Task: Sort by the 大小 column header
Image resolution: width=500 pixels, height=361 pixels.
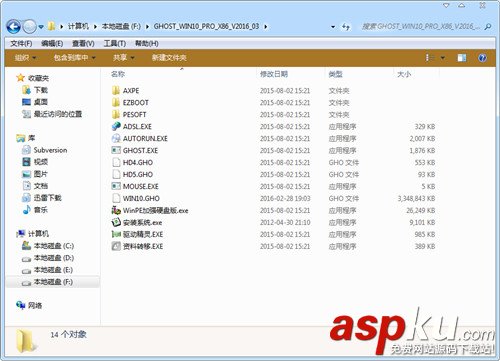Action: [x=404, y=74]
